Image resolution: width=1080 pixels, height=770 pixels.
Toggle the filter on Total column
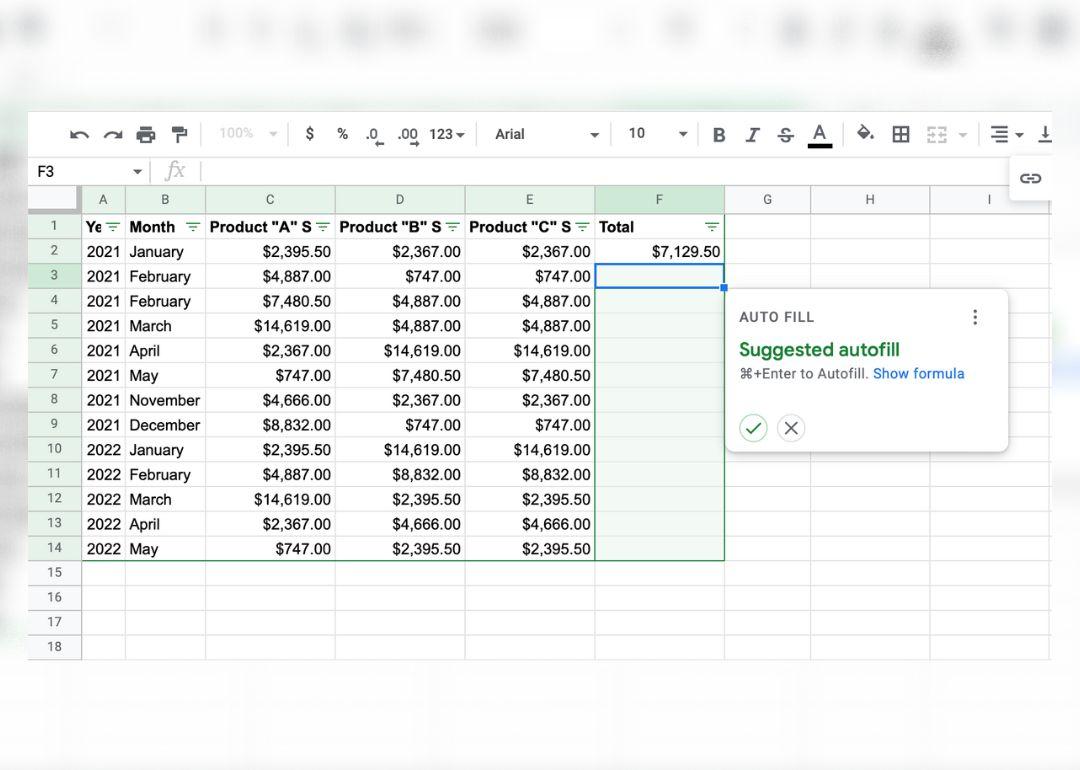coord(711,227)
